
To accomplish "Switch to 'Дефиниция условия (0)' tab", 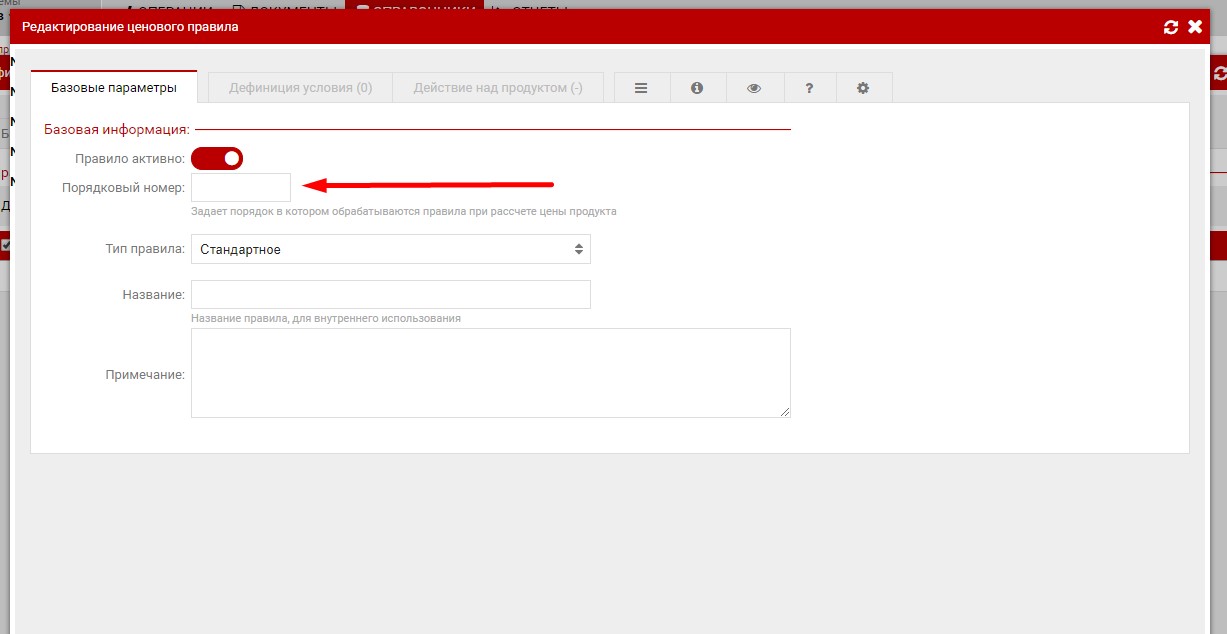I will click(300, 88).
